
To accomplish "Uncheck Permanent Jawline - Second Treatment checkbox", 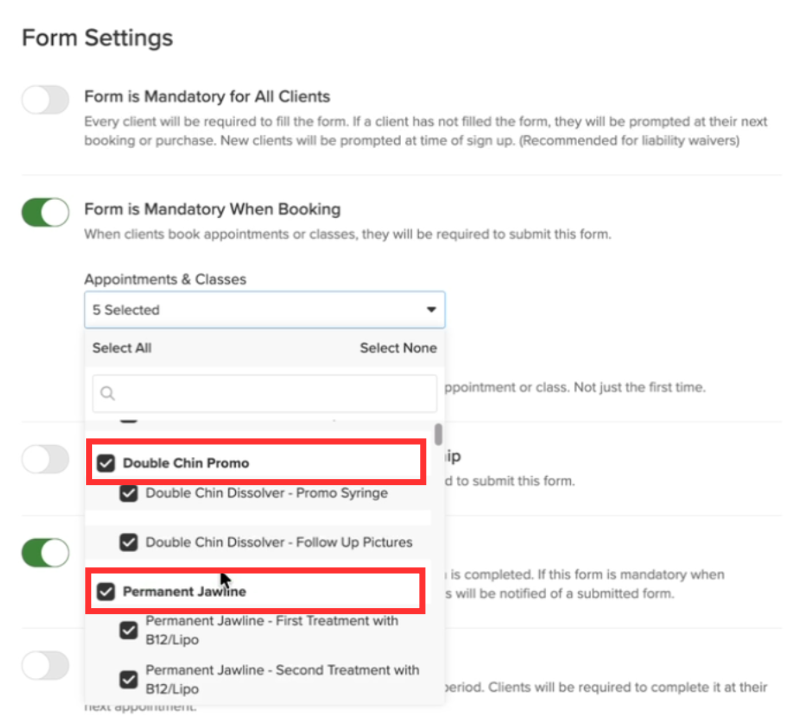I will [129, 680].
